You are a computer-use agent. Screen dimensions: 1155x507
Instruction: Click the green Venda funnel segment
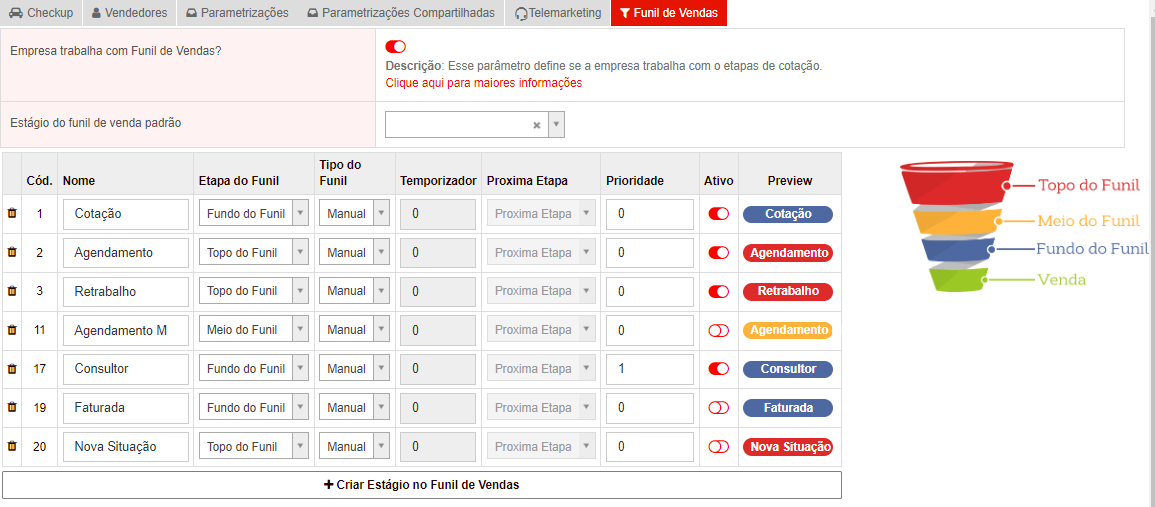[958, 279]
